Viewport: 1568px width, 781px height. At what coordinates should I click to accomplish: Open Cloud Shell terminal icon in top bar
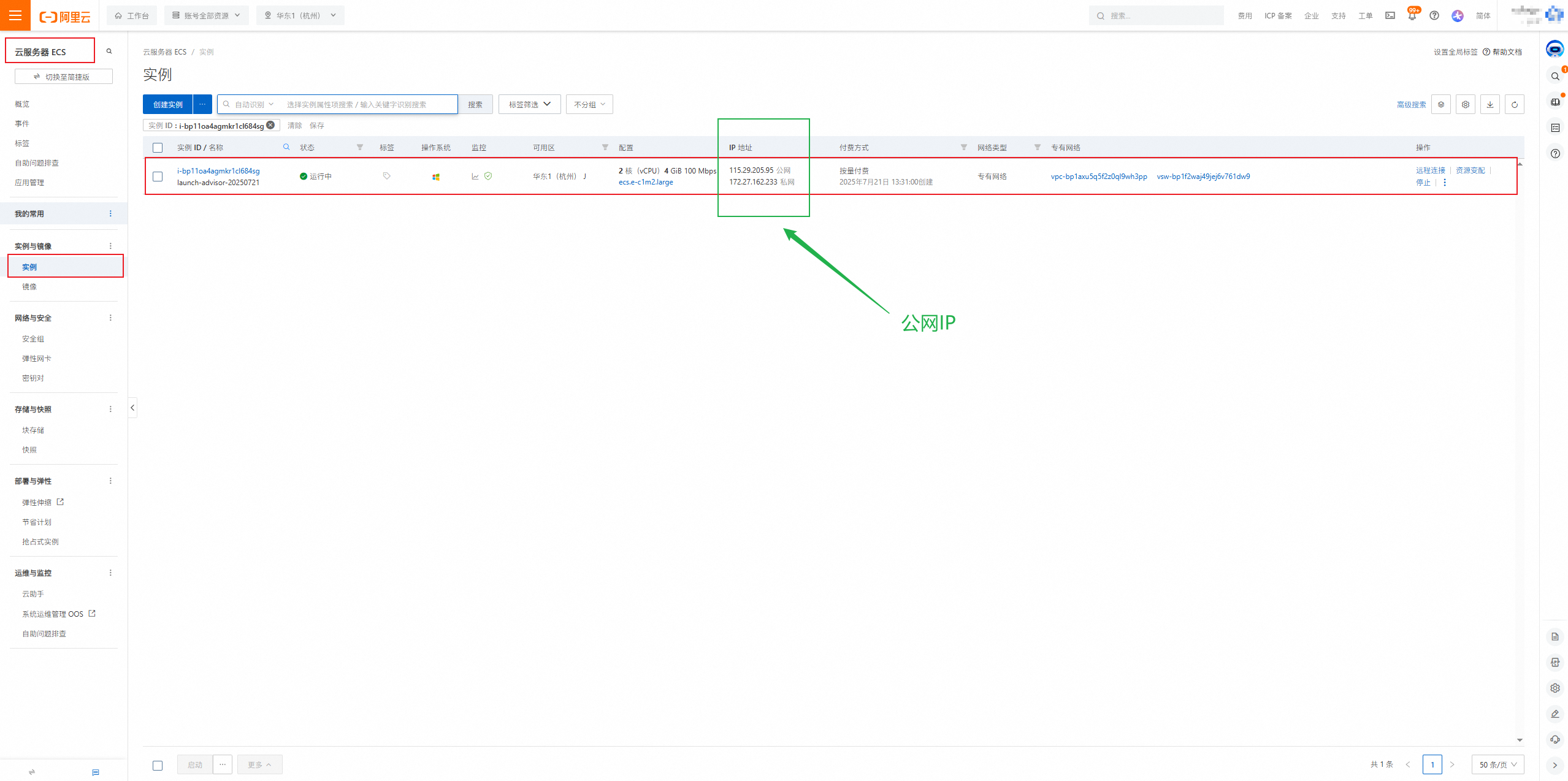point(1390,16)
